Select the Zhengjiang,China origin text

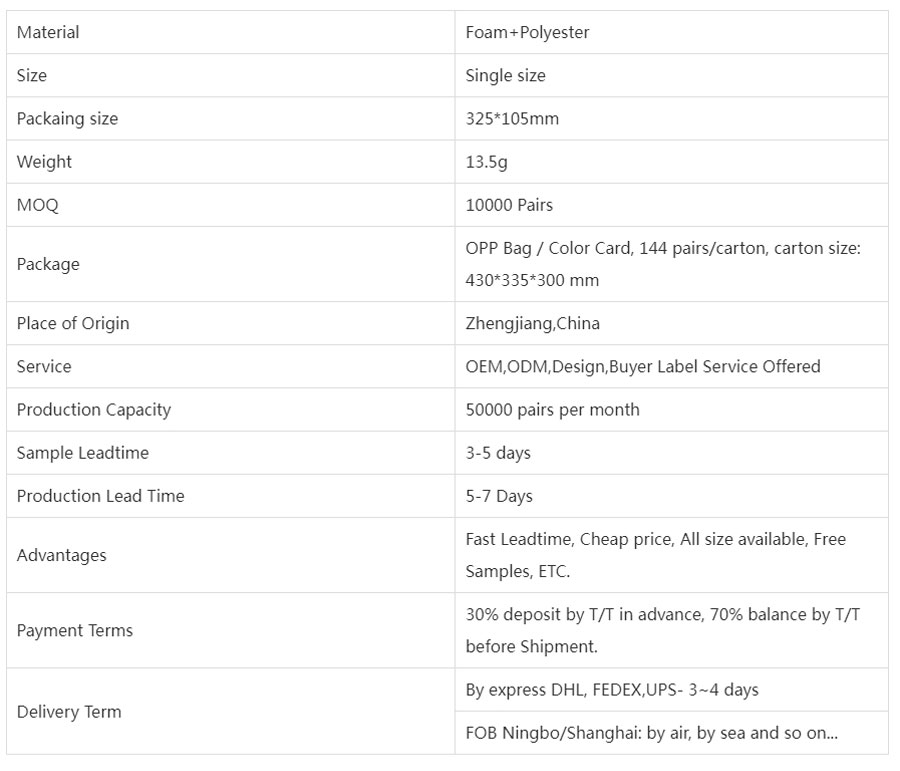(x=533, y=323)
